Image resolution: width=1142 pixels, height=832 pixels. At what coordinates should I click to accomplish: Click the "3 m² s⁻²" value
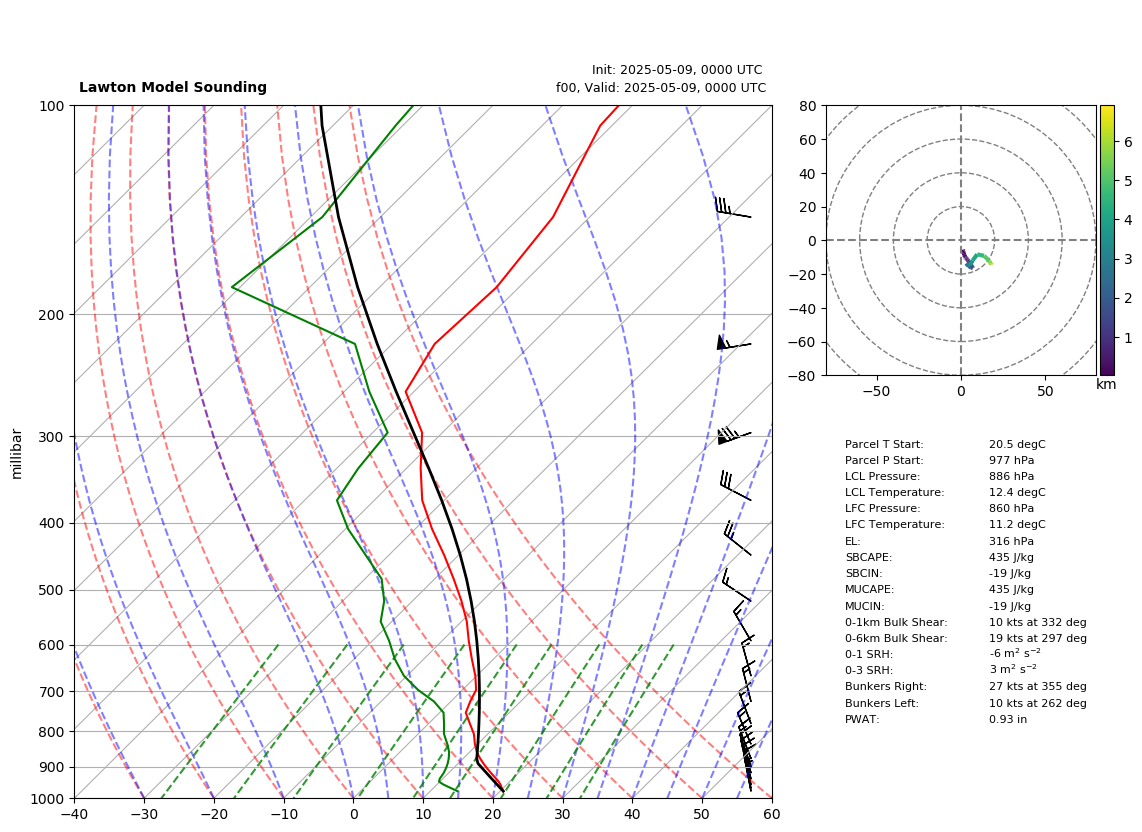(x=1013, y=670)
